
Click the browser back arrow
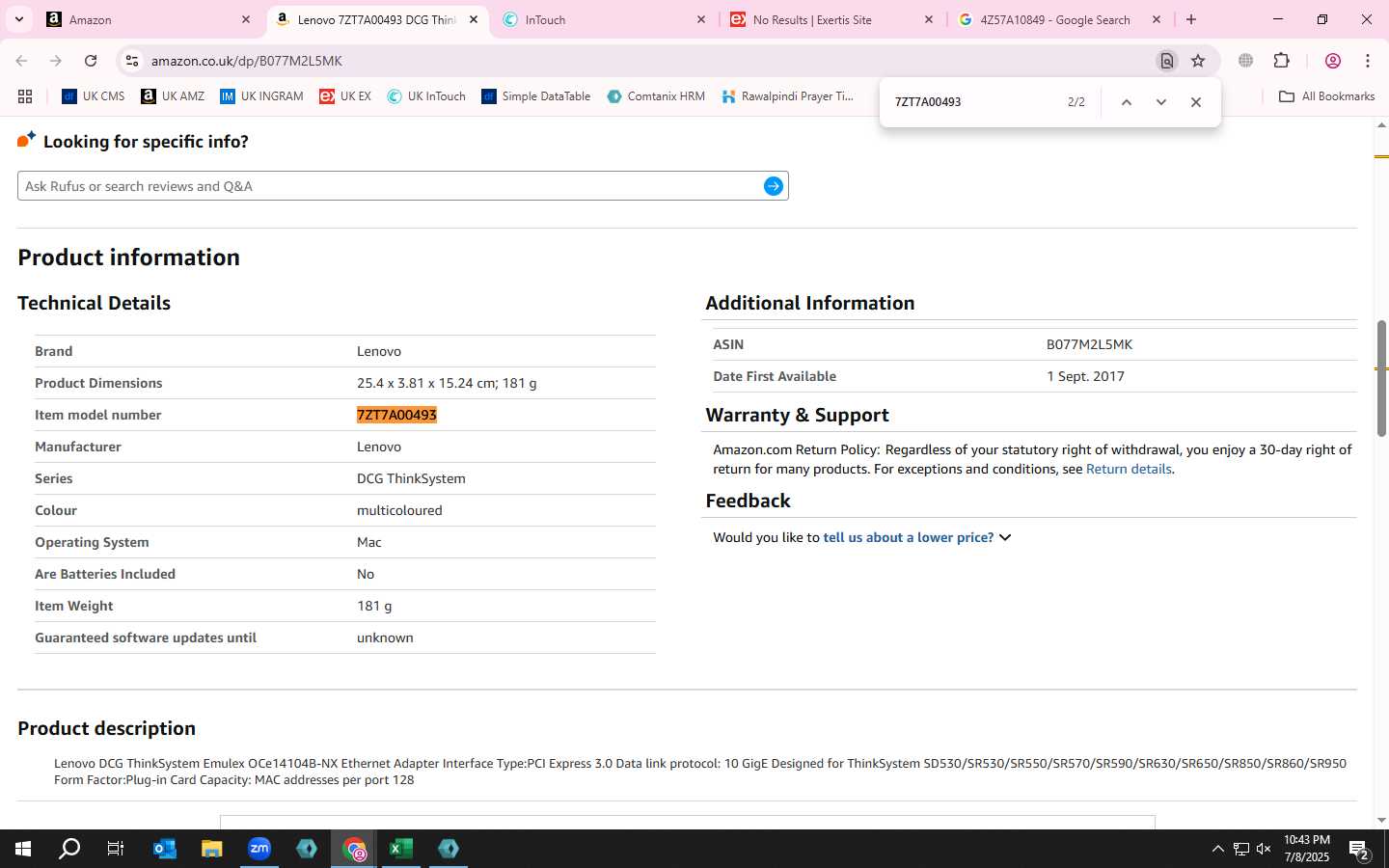21,61
